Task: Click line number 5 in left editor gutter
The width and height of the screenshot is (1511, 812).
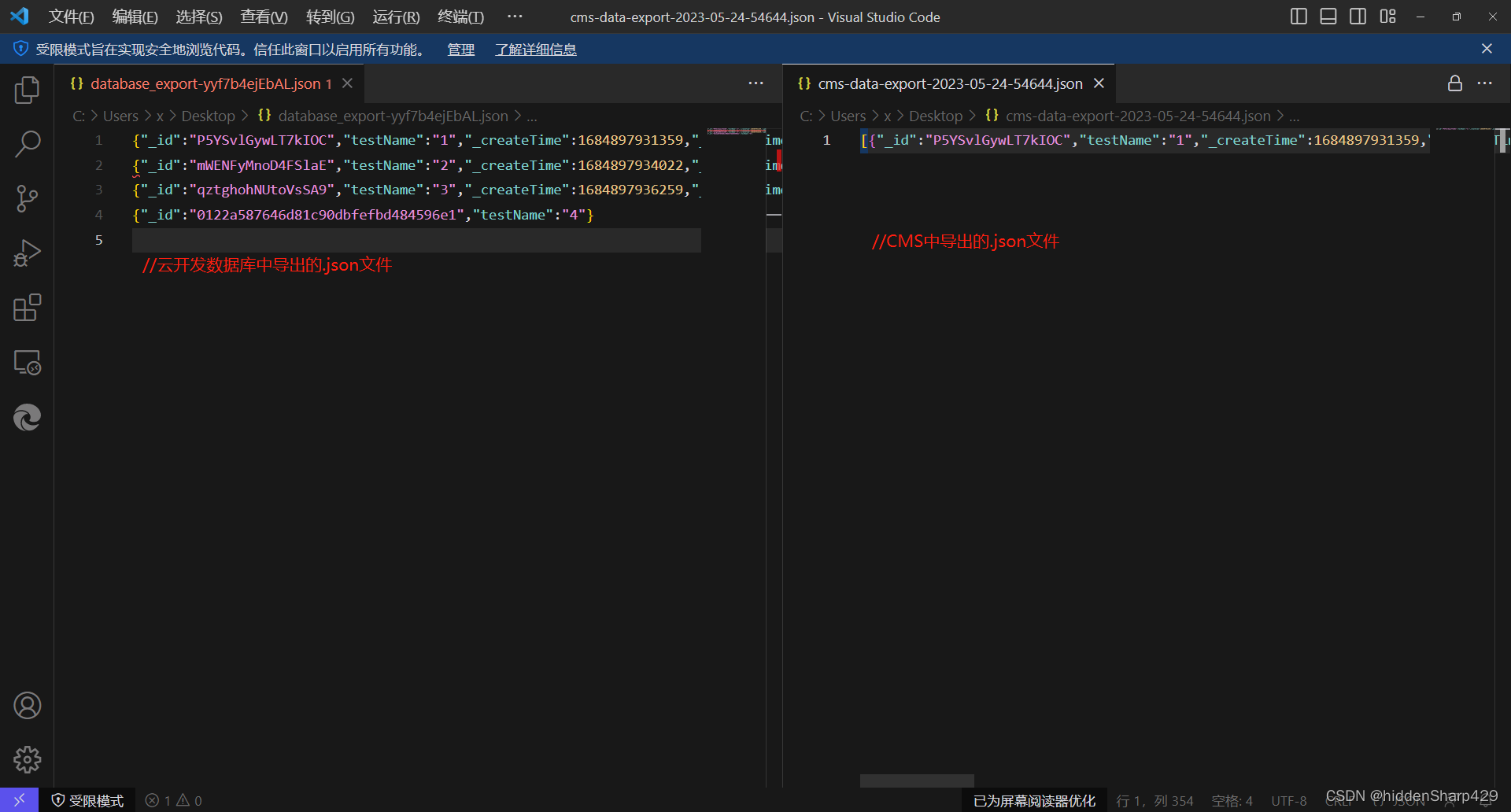Action: click(x=98, y=240)
